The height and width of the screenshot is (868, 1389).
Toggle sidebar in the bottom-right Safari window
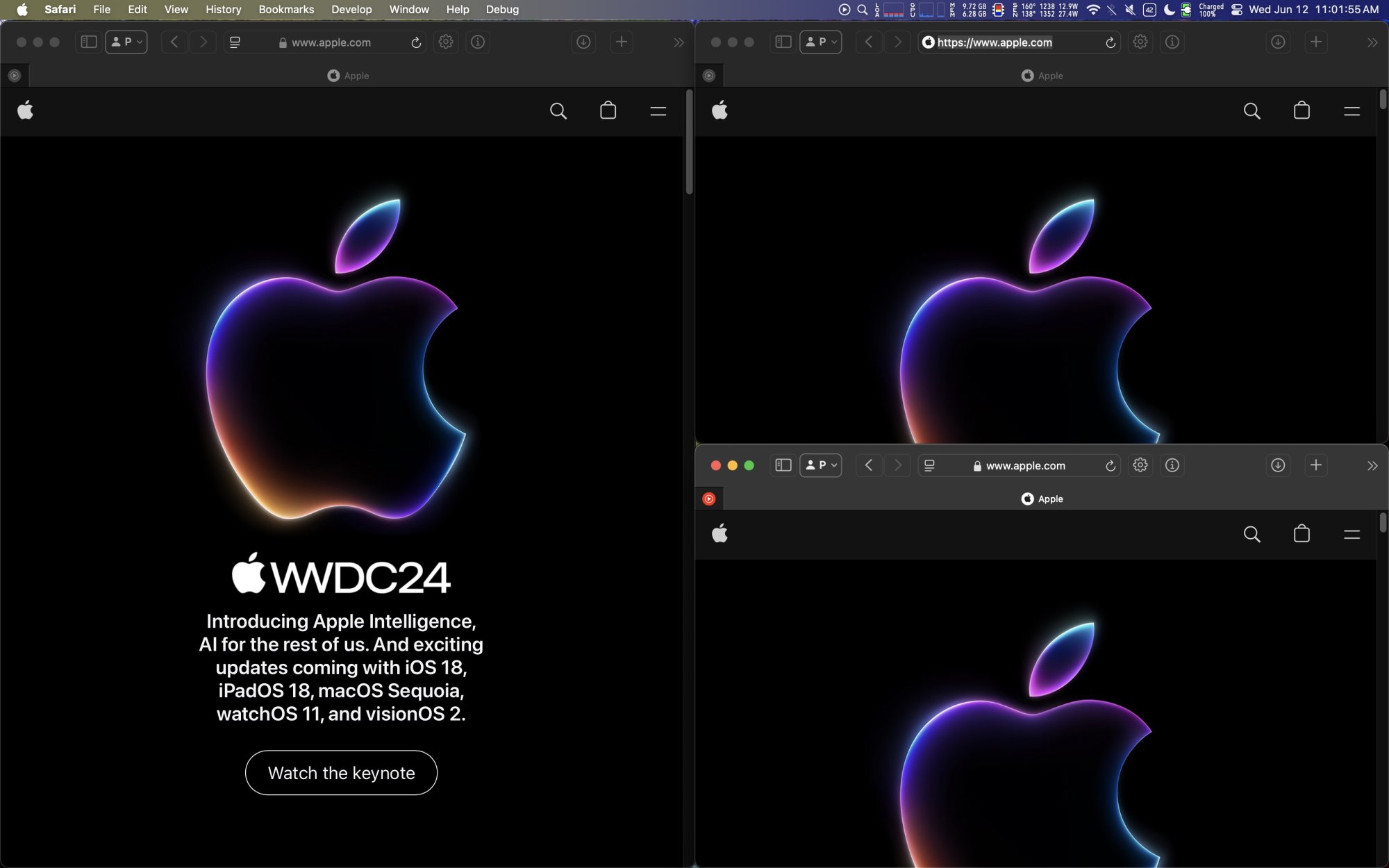click(783, 465)
